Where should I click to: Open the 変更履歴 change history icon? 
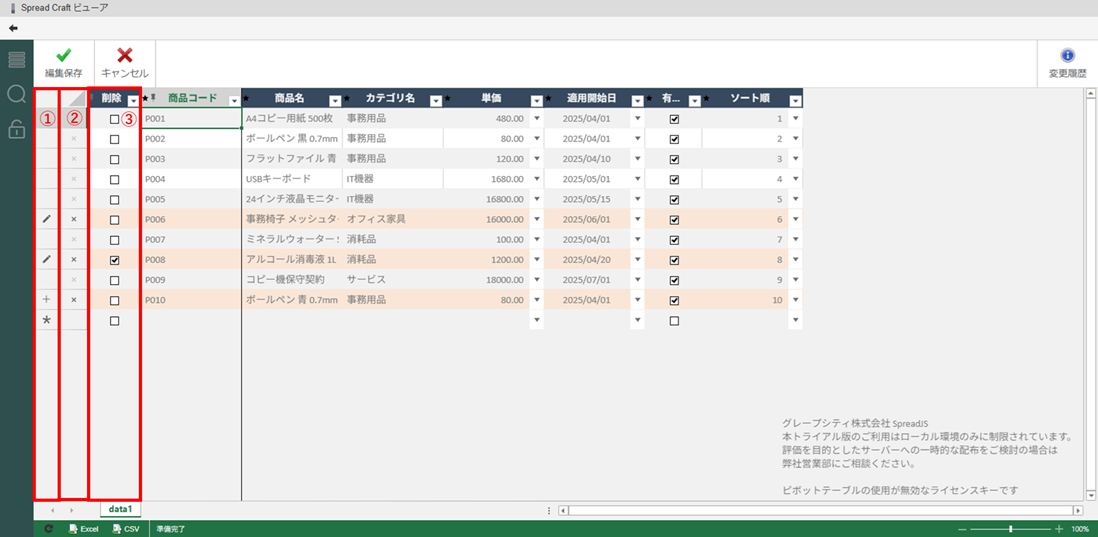[x=1067, y=56]
